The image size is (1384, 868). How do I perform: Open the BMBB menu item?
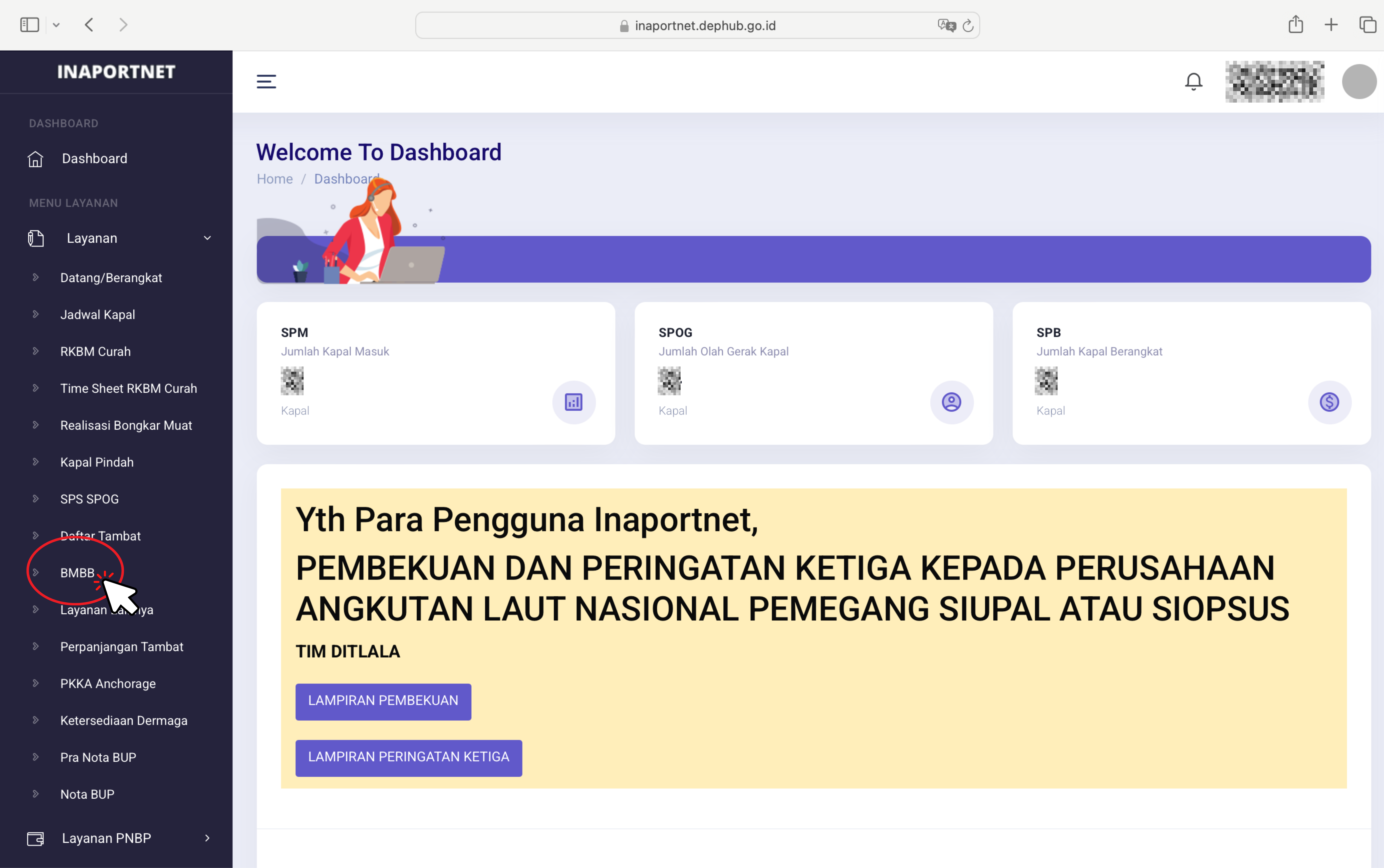(x=77, y=573)
